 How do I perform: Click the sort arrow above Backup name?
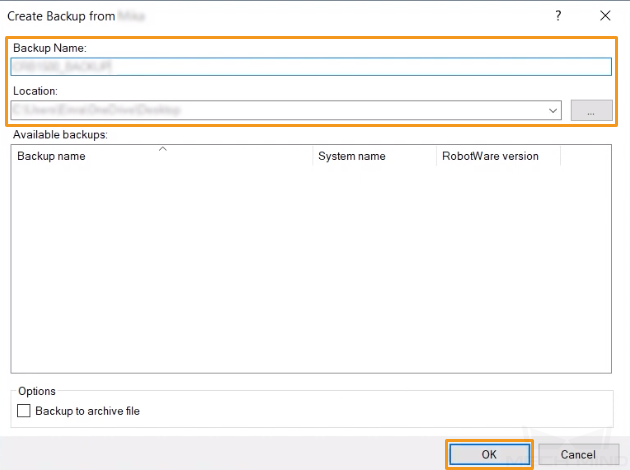pyautogui.click(x=162, y=149)
